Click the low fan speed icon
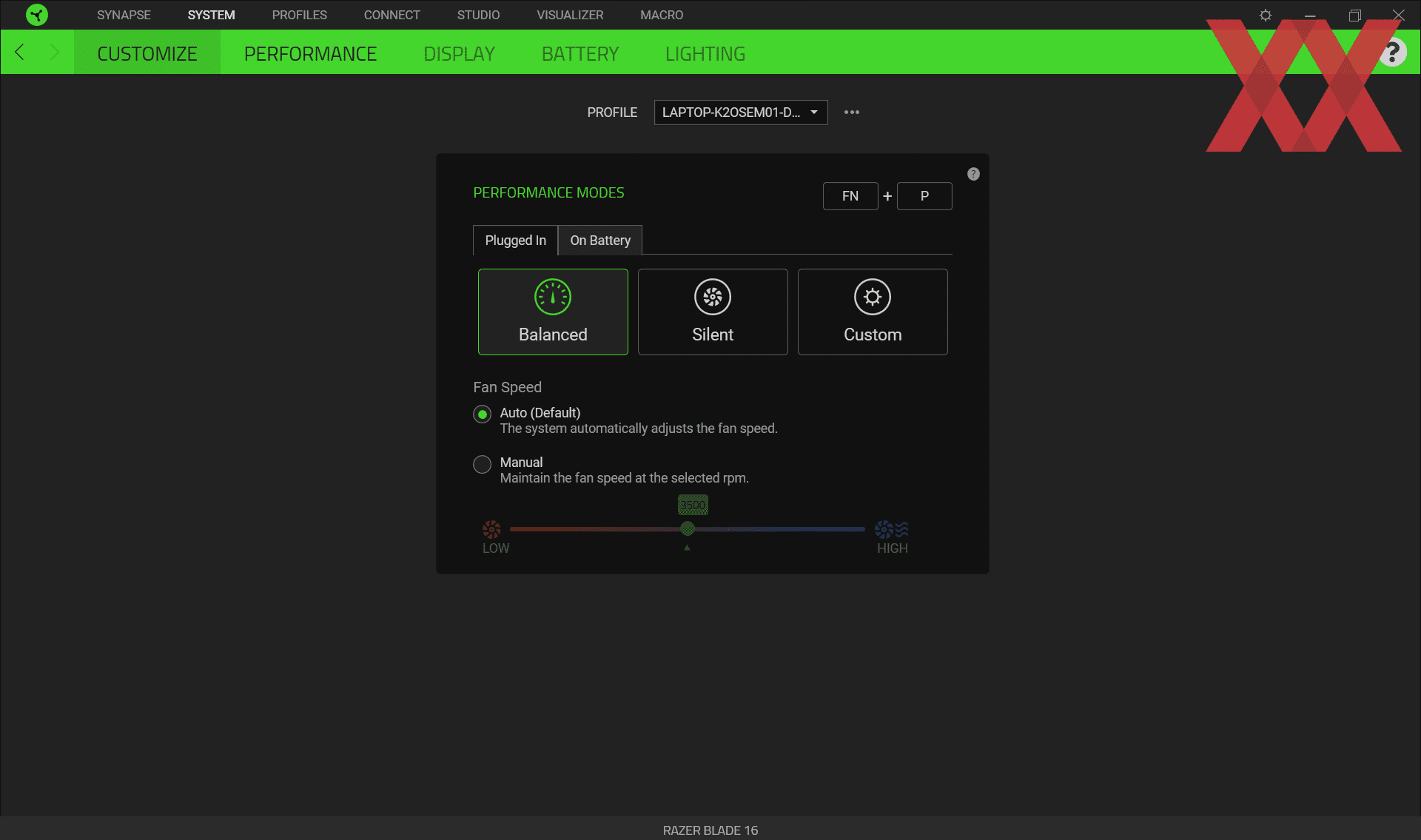Screen dimensions: 1421x840 [x=491, y=529]
